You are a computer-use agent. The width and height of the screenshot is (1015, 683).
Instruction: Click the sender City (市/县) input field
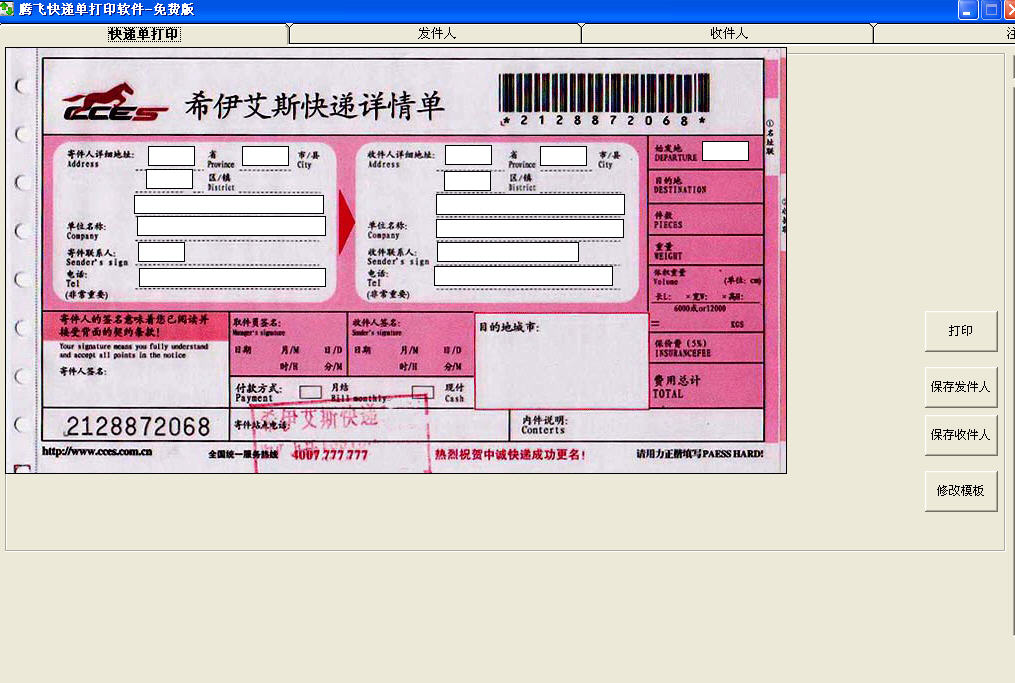coord(265,156)
